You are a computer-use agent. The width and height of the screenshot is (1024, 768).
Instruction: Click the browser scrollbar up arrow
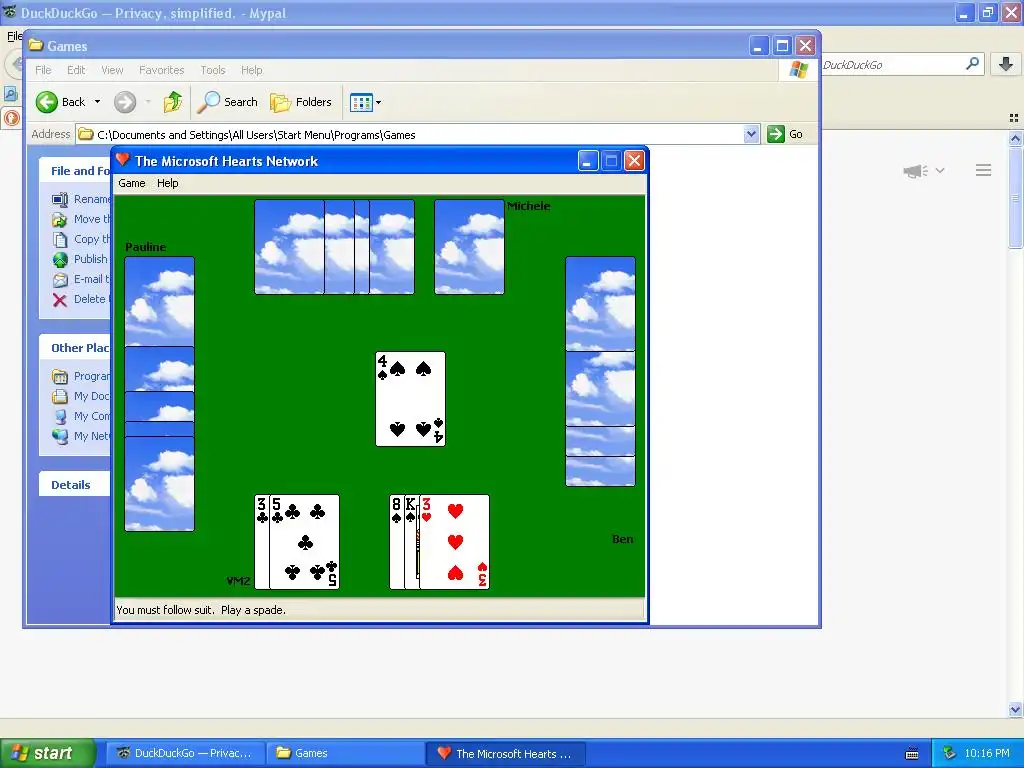pos(1016,138)
